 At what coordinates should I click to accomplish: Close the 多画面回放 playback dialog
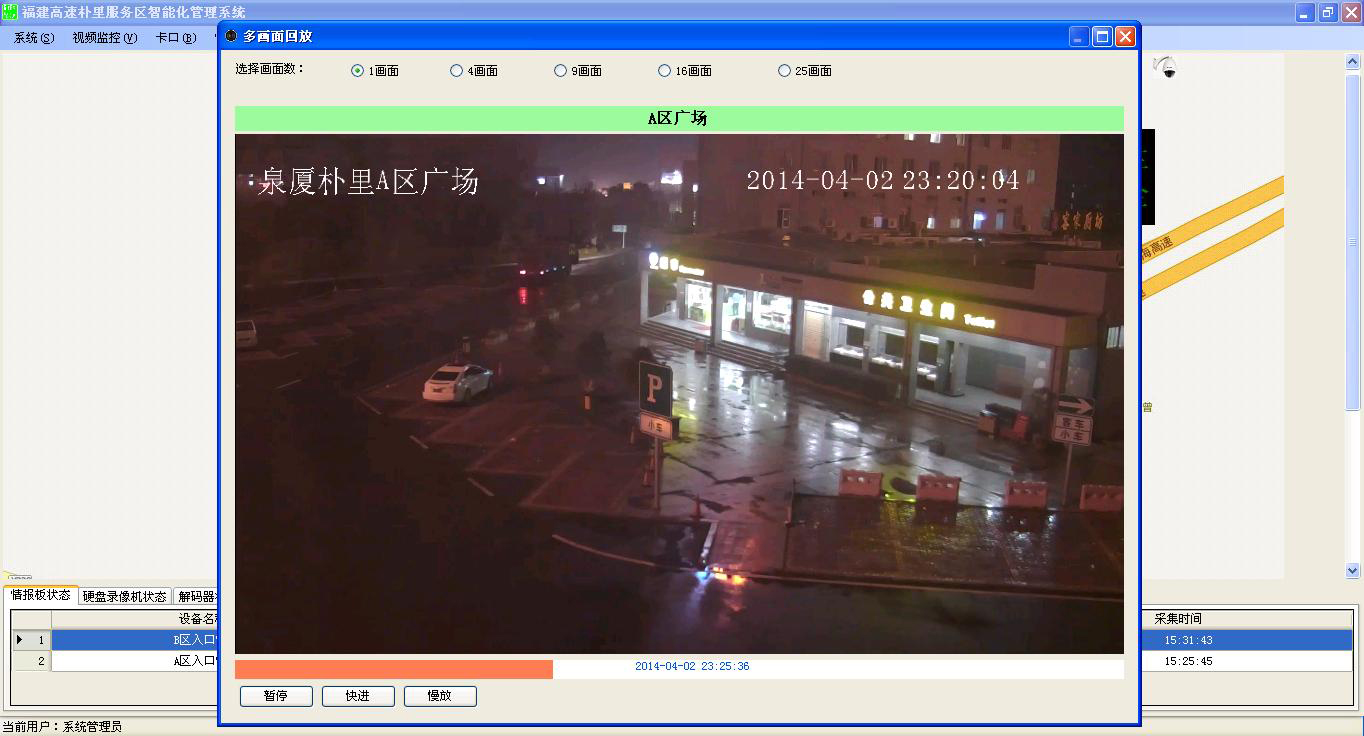[1125, 37]
